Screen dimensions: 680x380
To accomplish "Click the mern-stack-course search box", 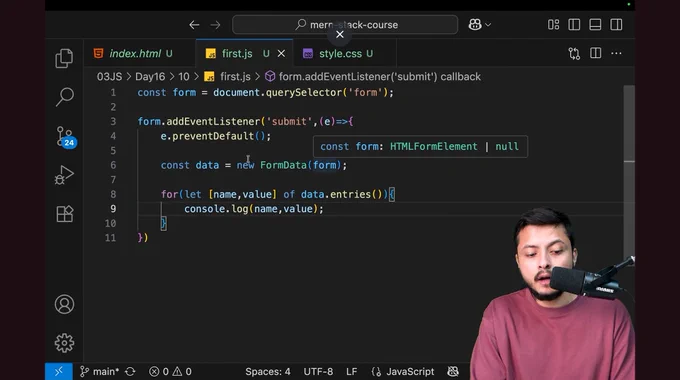I will coord(345,25).
